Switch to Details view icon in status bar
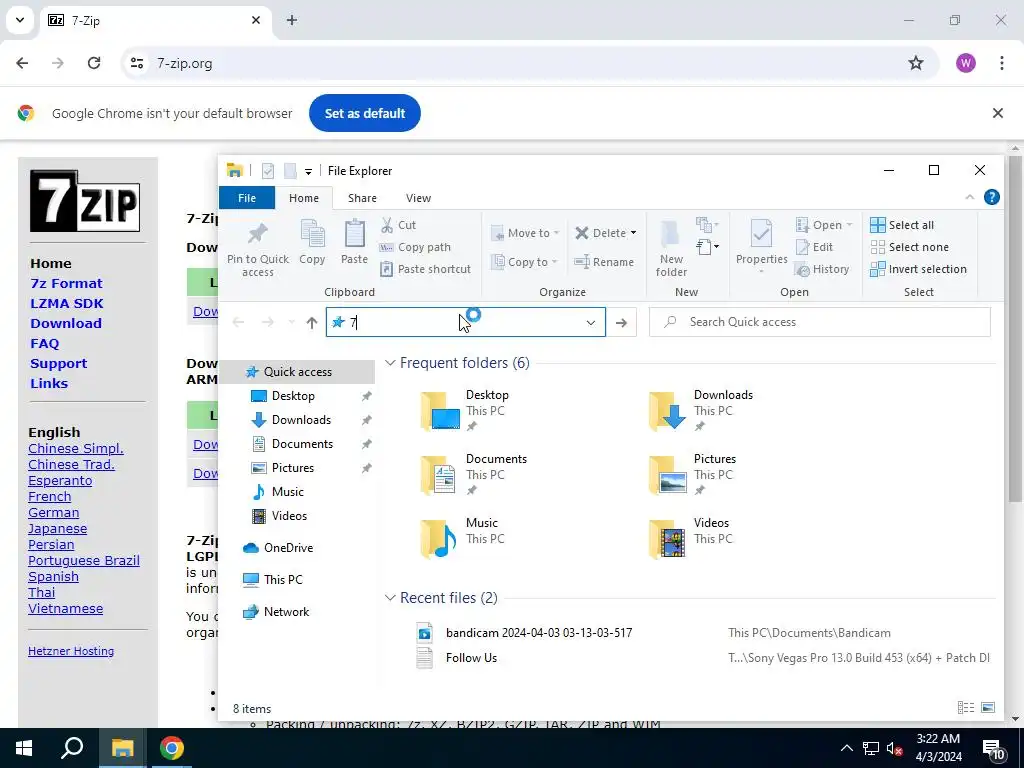Viewport: 1024px width, 768px height. (x=965, y=708)
